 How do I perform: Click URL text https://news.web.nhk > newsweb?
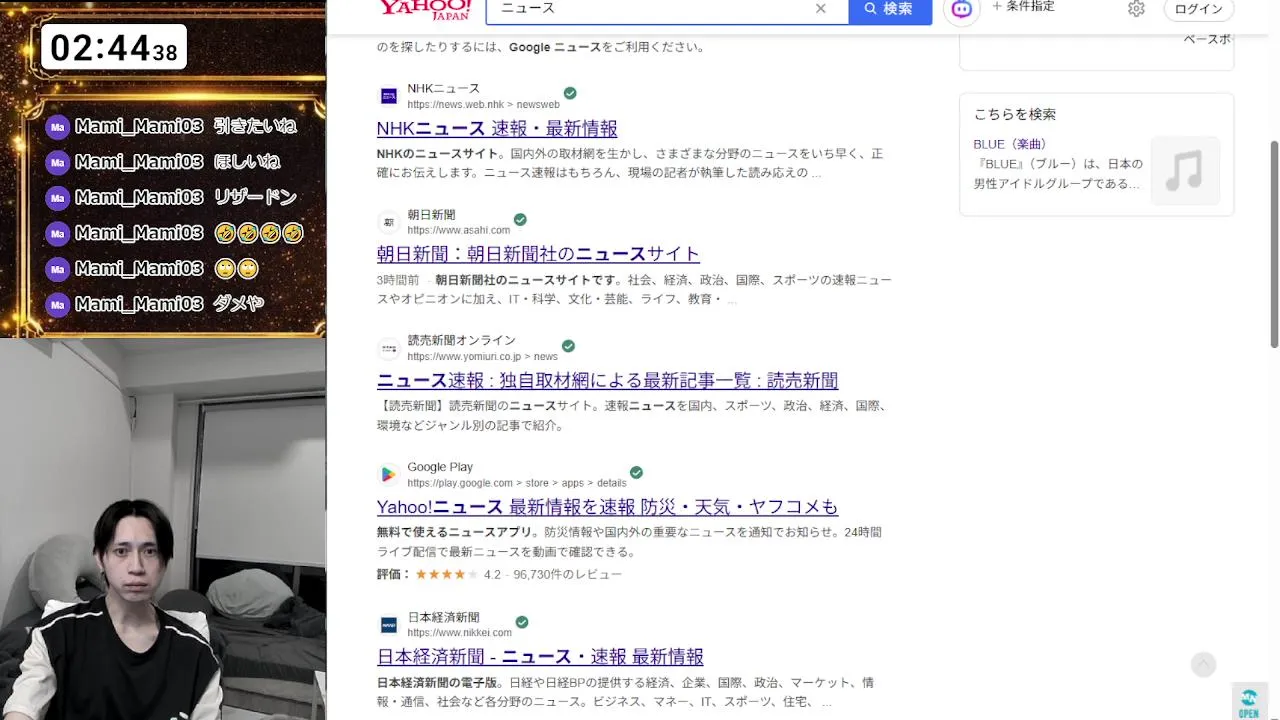click(483, 104)
